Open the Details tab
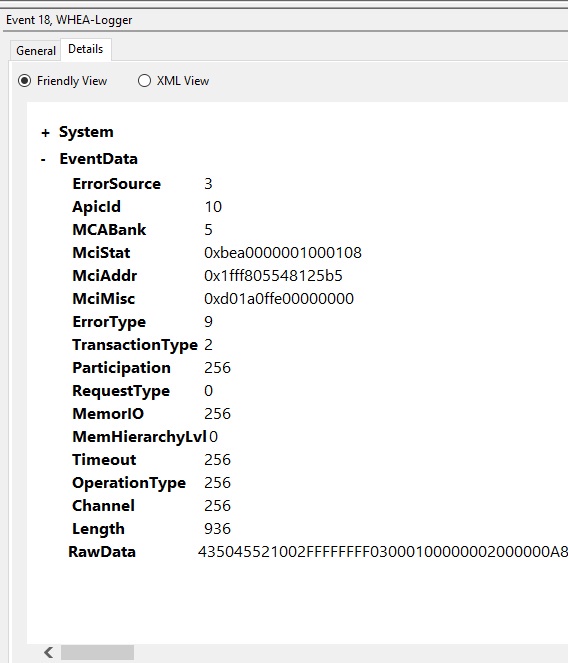The image size is (568, 663). point(86,49)
